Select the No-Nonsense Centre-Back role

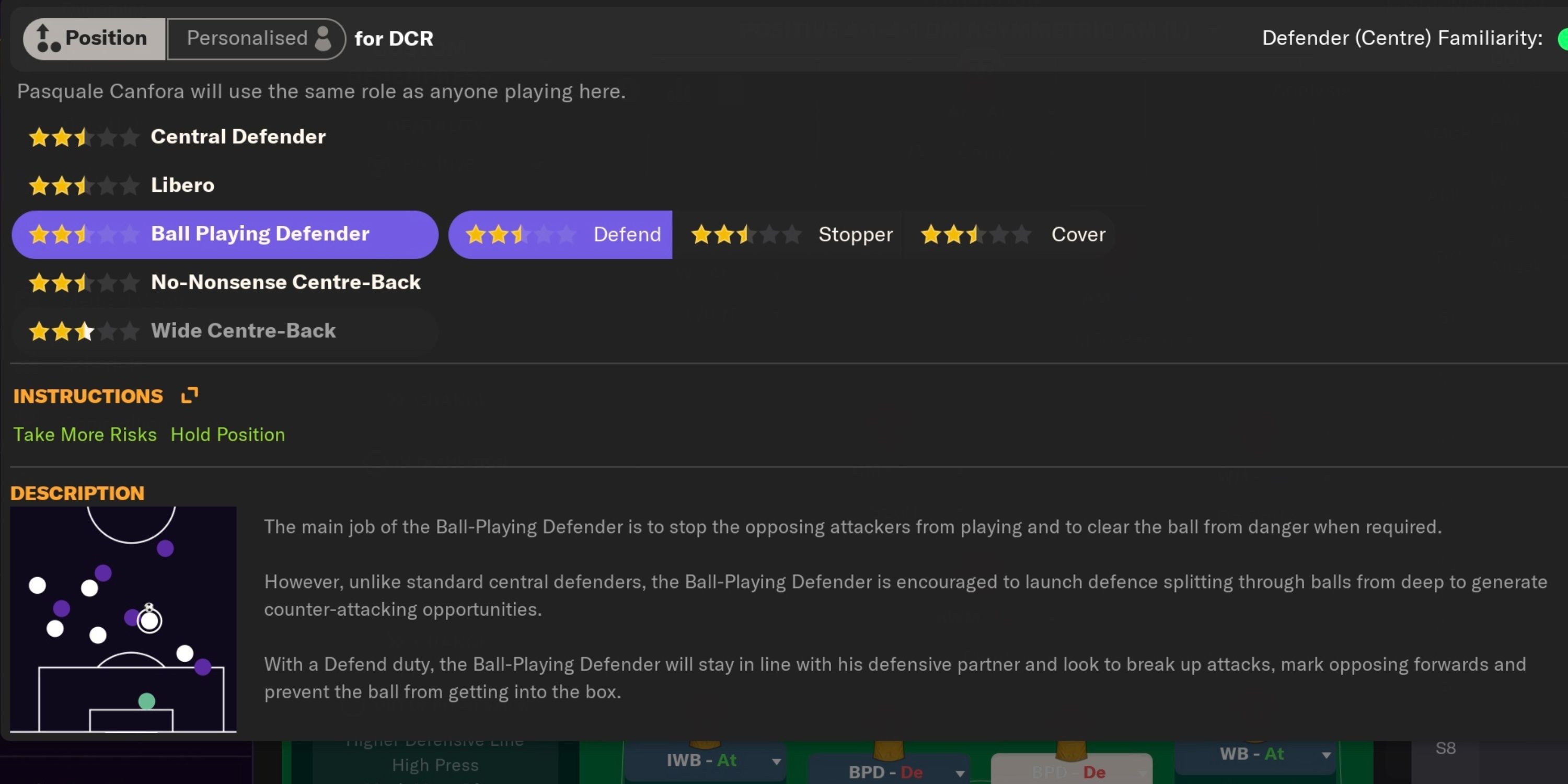pyautogui.click(x=285, y=282)
